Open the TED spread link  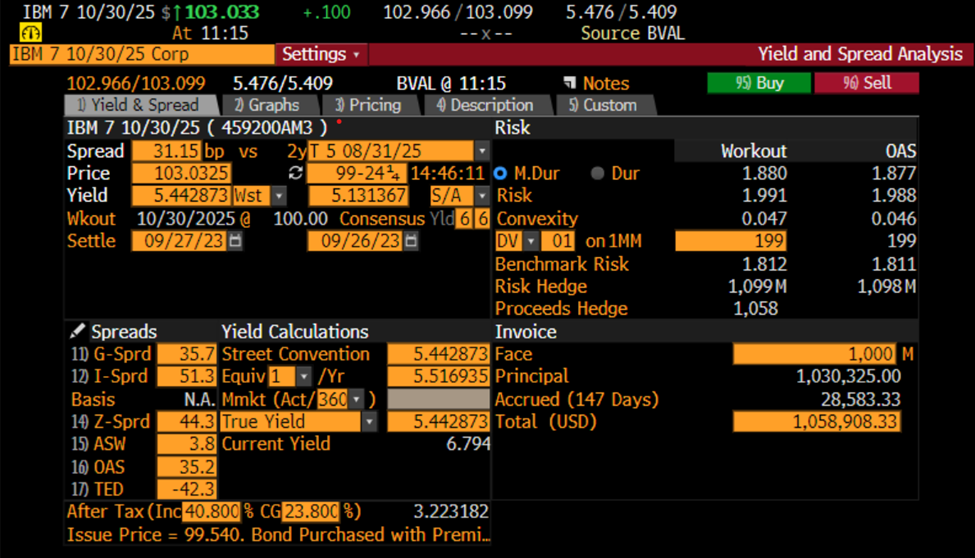[97, 490]
